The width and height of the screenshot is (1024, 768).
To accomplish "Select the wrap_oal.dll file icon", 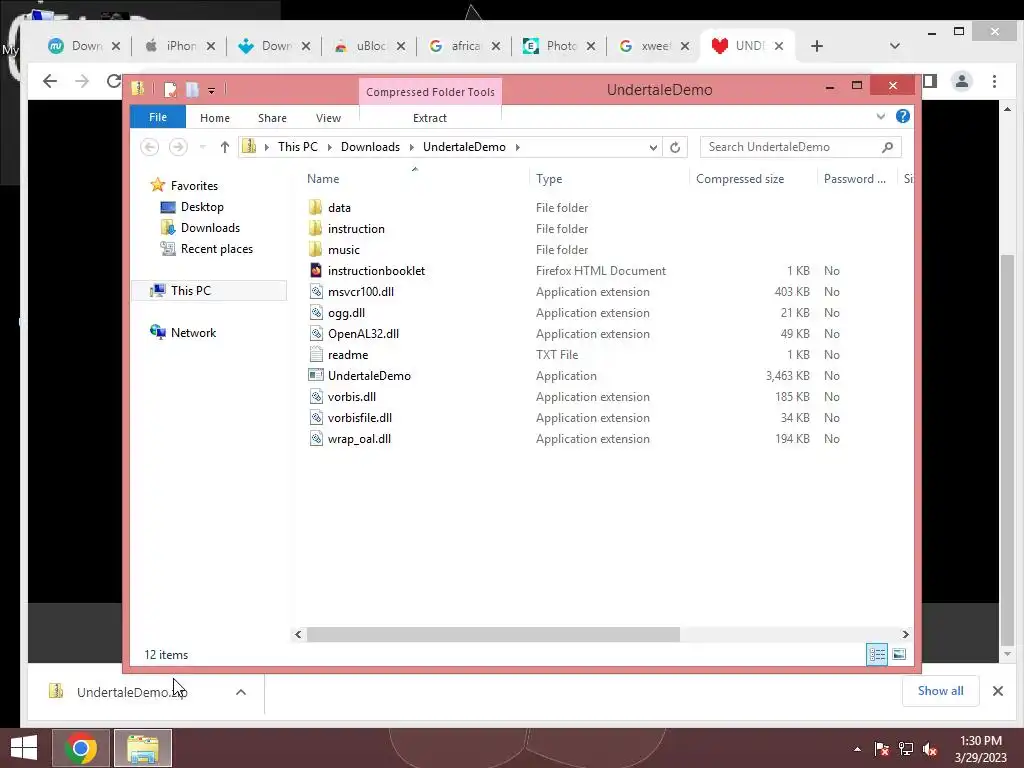I will (315, 439).
